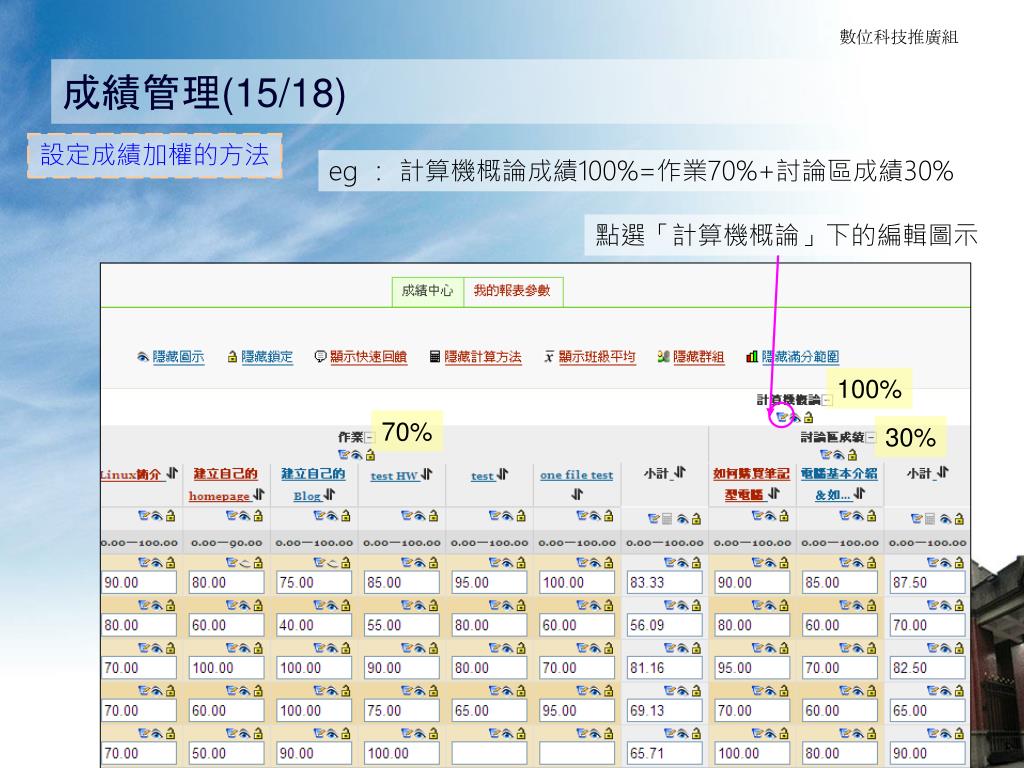1024x768 pixels.
Task: Collapse the 作業 category with minus box
Action: click(x=370, y=438)
